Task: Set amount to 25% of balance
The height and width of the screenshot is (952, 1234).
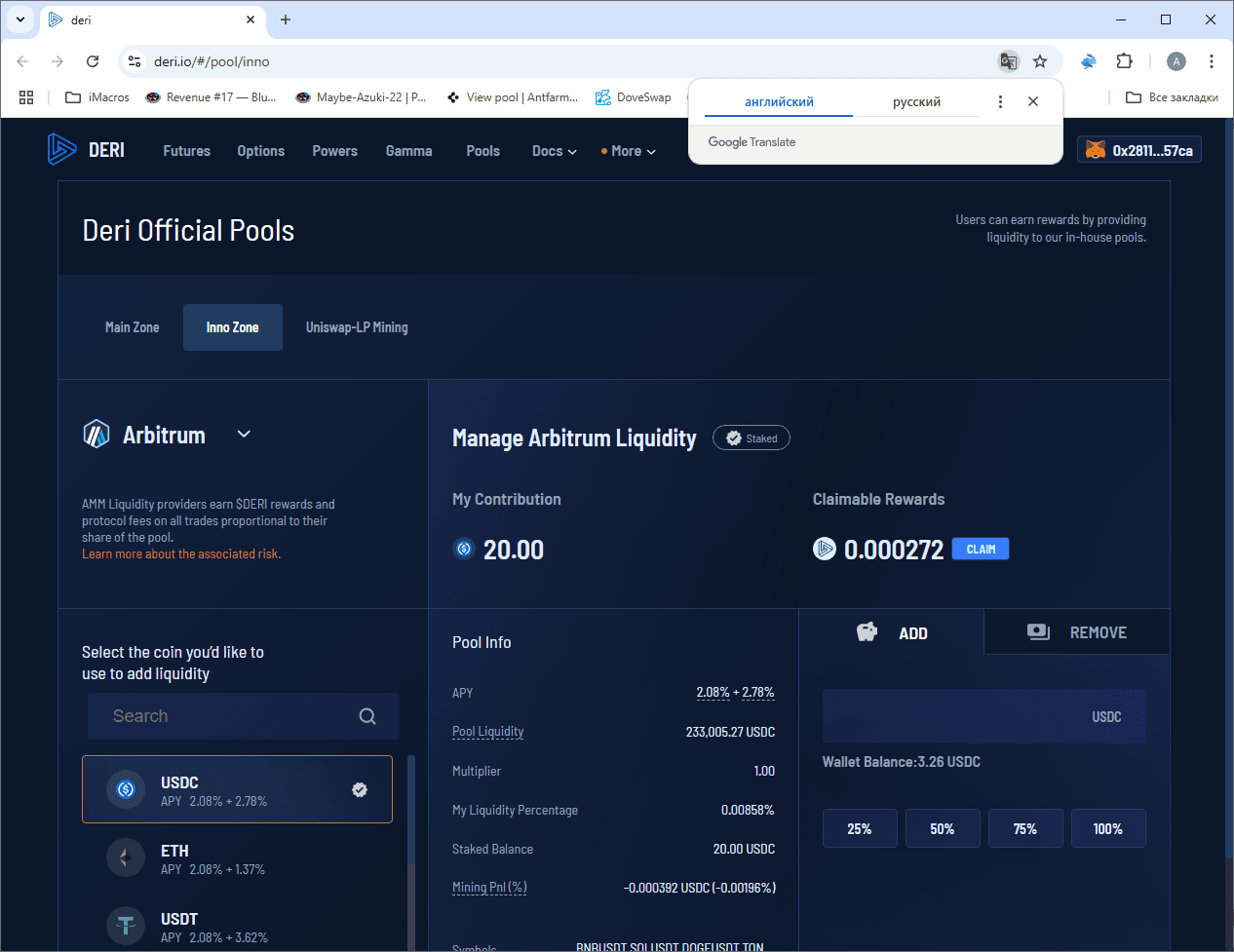Action: click(860, 828)
